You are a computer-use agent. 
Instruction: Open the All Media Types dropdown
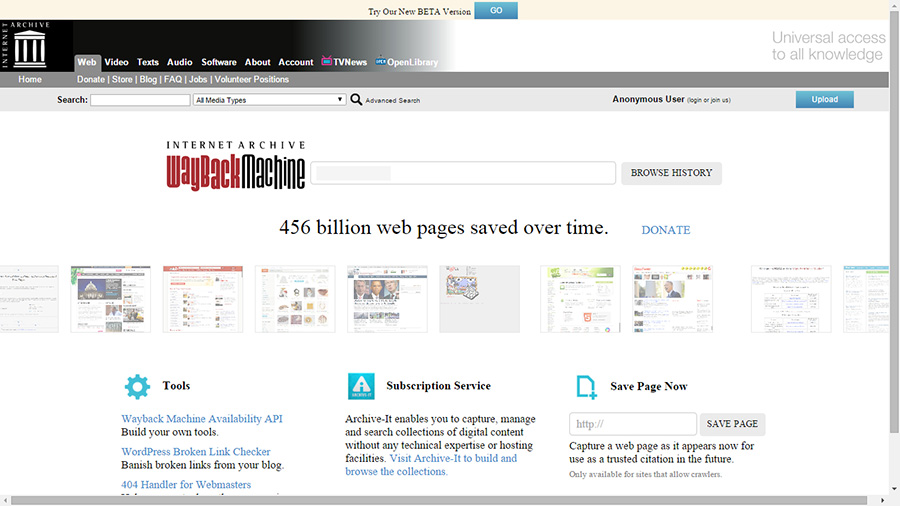[269, 100]
